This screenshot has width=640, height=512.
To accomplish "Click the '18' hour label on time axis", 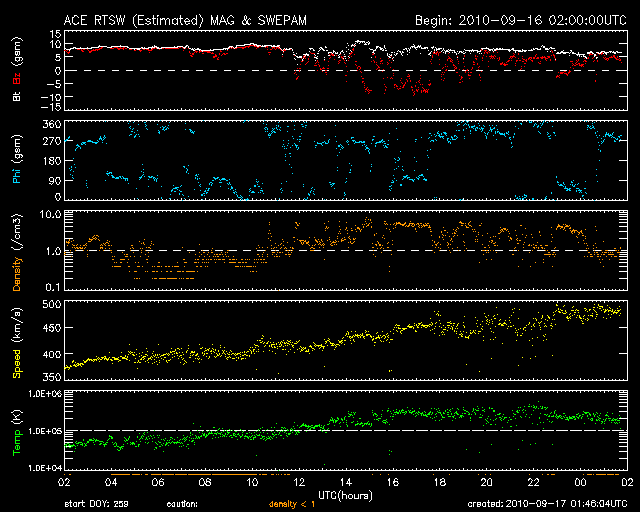I will pyautogui.click(x=440, y=482).
